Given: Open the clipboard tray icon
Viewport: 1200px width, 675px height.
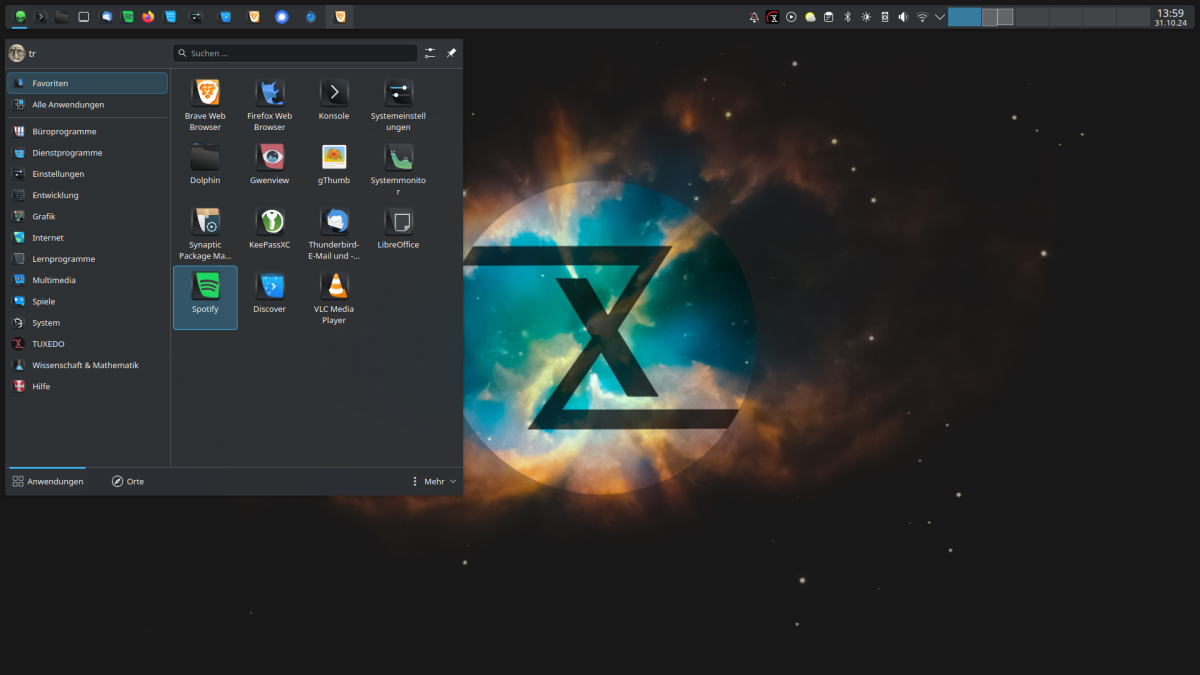Looking at the screenshot, I should (829, 17).
